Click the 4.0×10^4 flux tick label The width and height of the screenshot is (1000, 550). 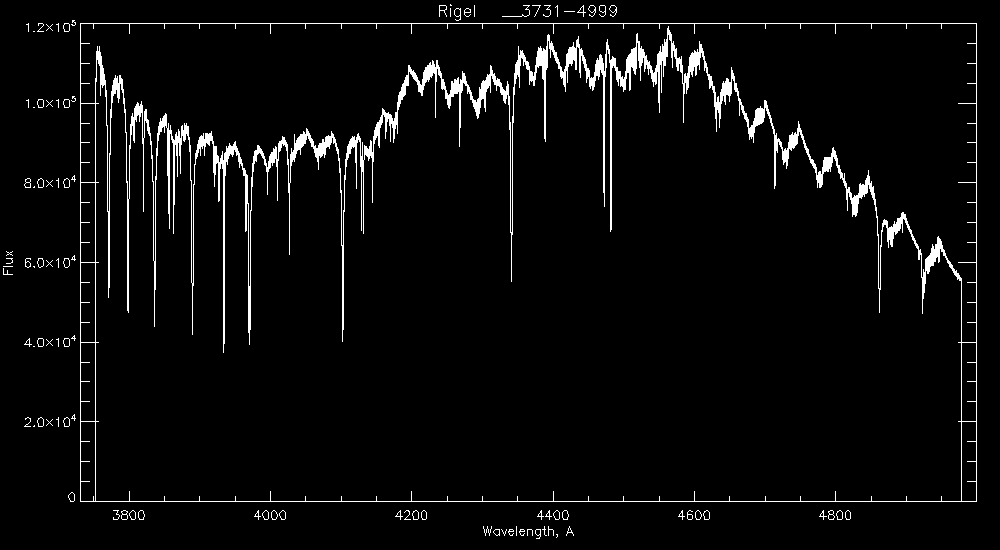pos(48,343)
